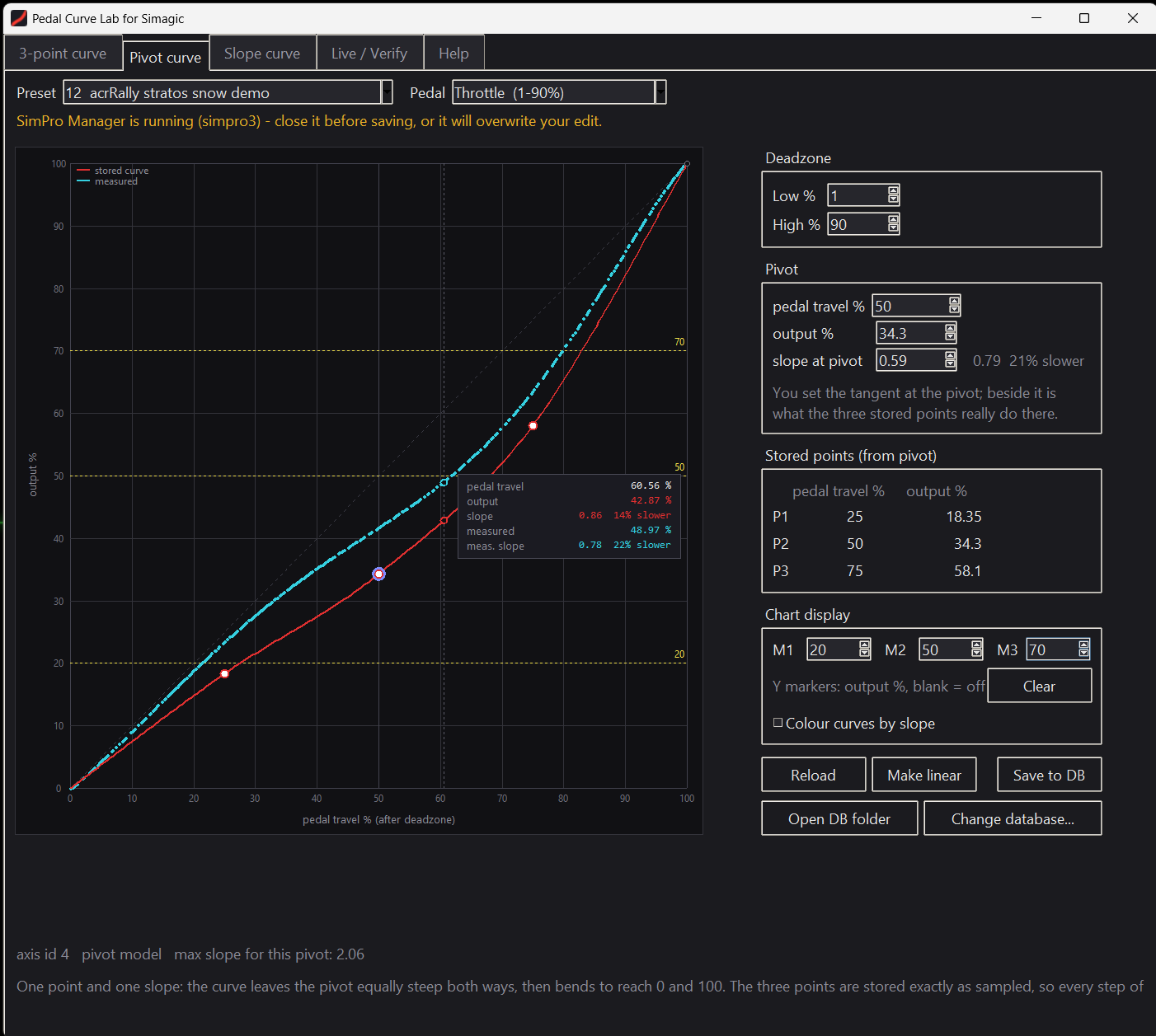The height and width of the screenshot is (1036, 1156).
Task: Increase M1 marker with up arrow
Action: pyautogui.click(x=864, y=645)
